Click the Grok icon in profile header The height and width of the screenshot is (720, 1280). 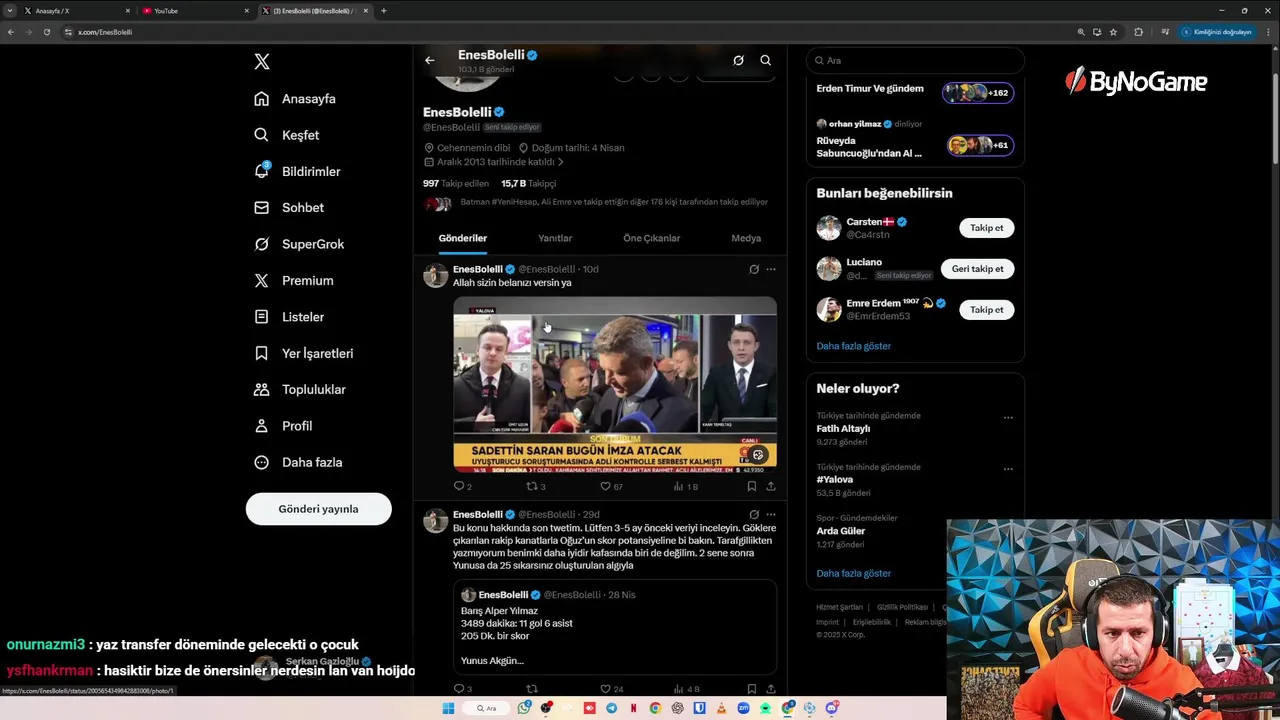(x=738, y=60)
